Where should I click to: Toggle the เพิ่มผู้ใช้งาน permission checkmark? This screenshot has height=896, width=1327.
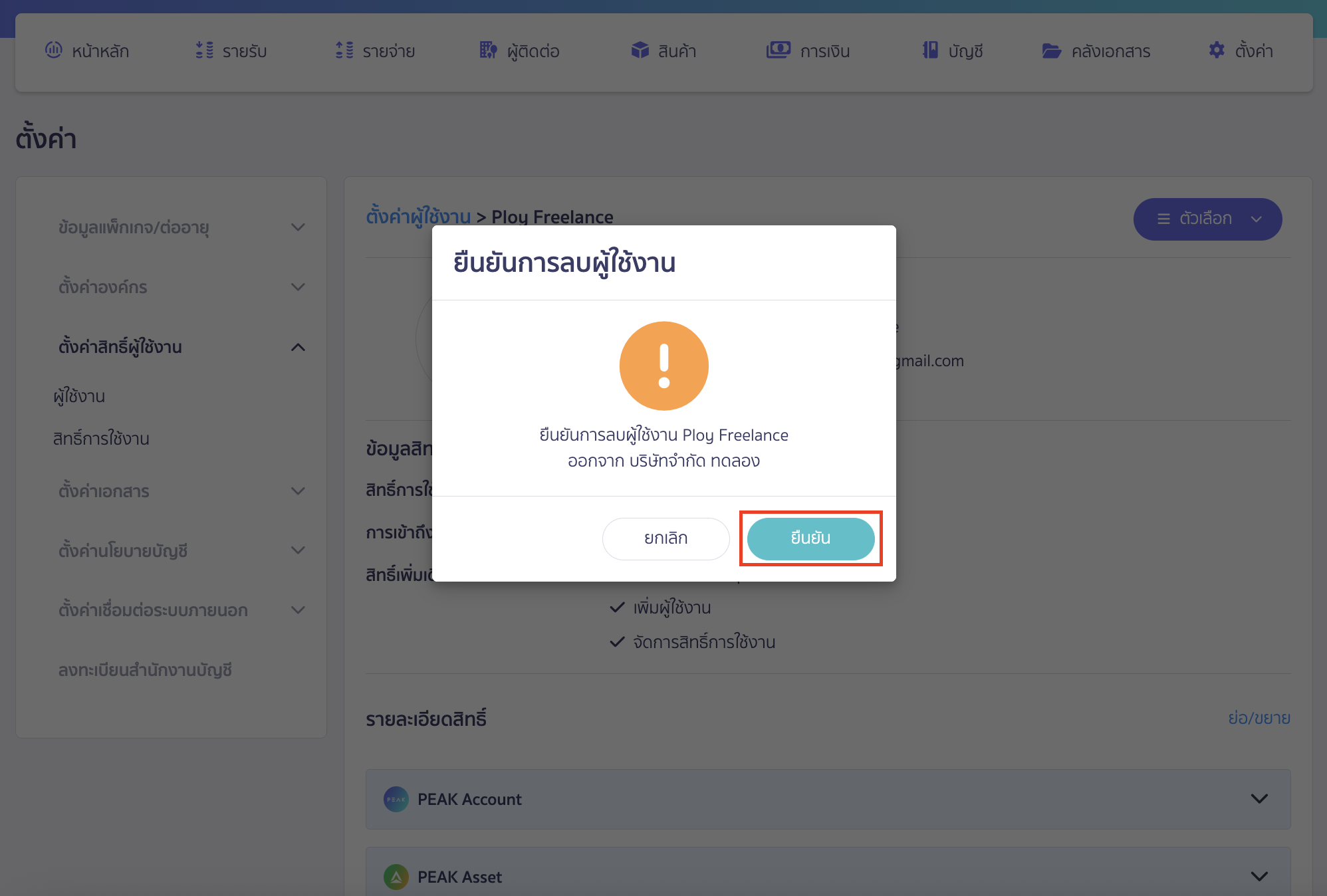click(616, 607)
